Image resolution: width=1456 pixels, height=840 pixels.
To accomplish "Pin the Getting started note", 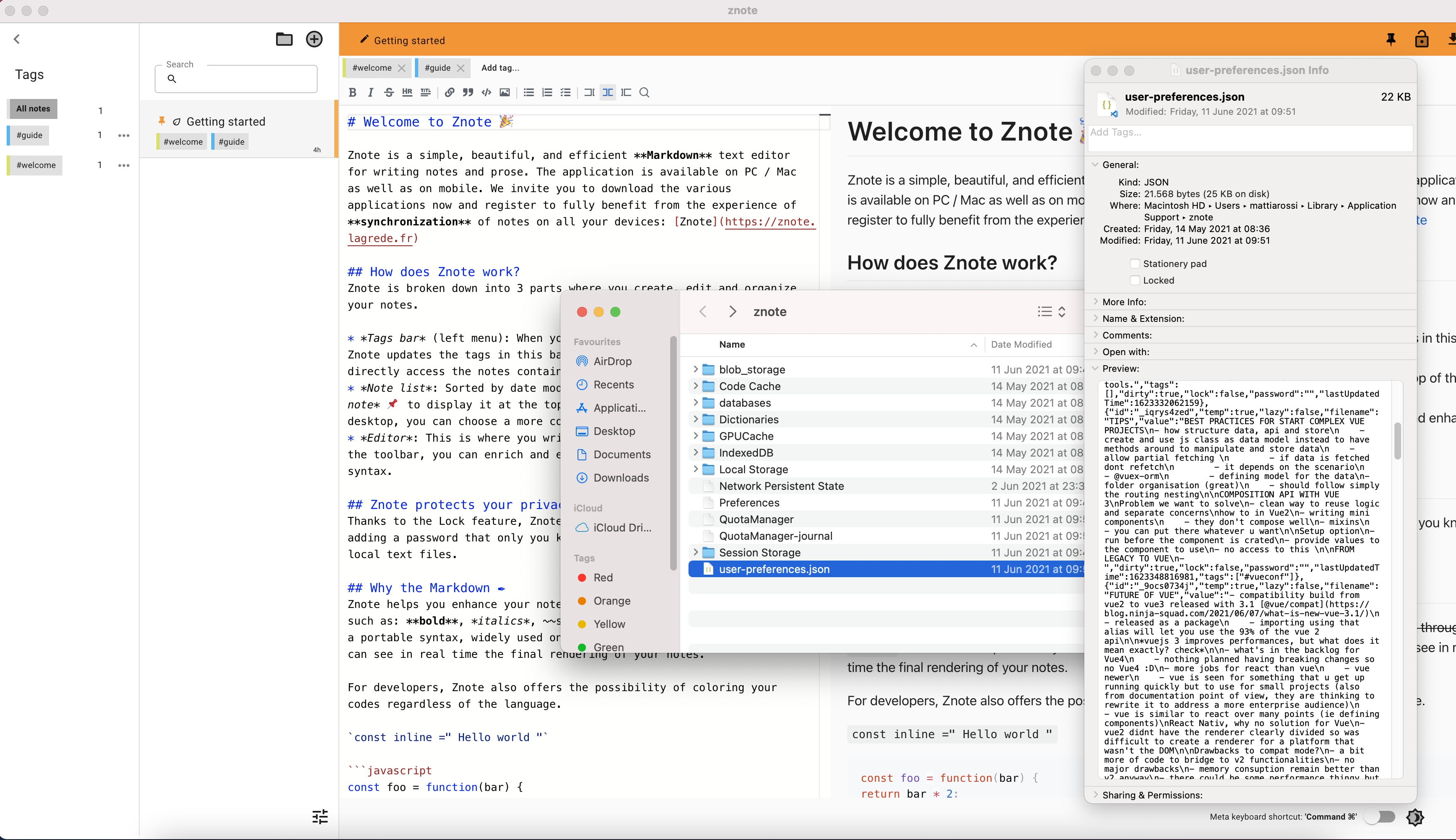I will pos(1390,39).
